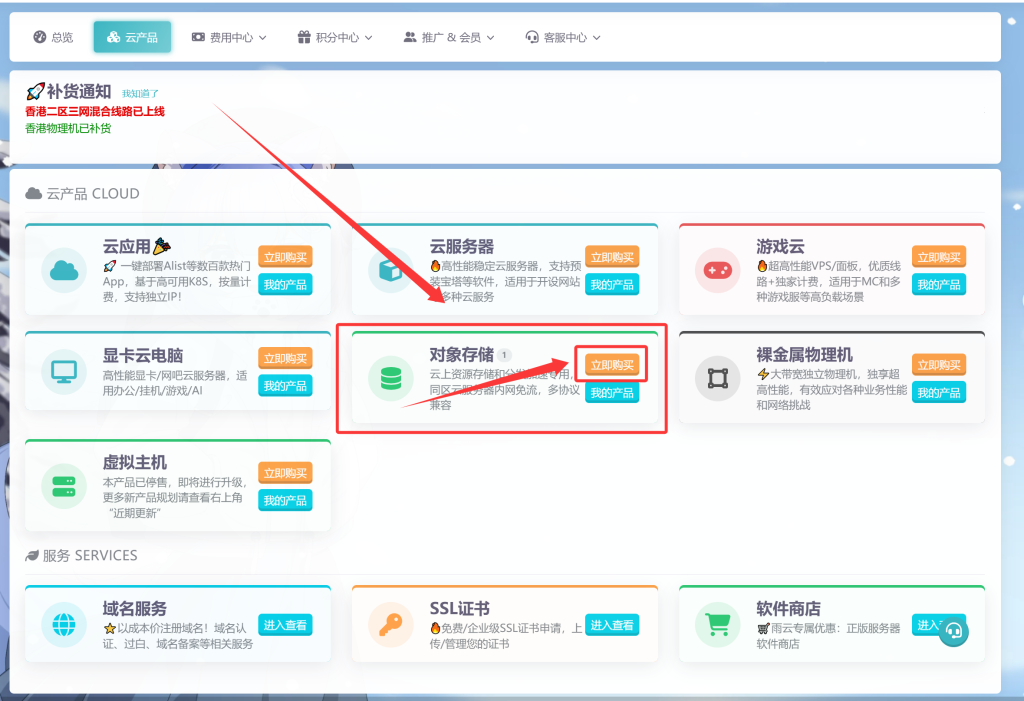Open the headset support chat bubble

(953, 631)
